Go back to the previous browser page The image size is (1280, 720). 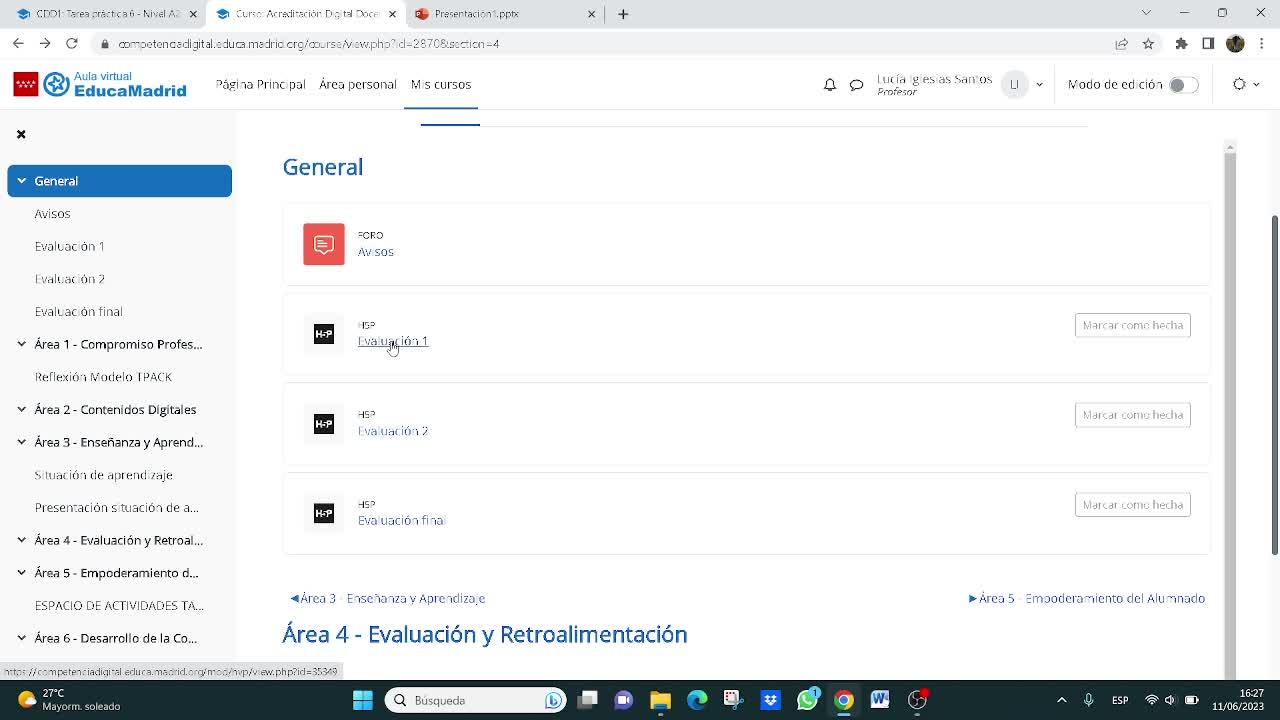point(18,44)
